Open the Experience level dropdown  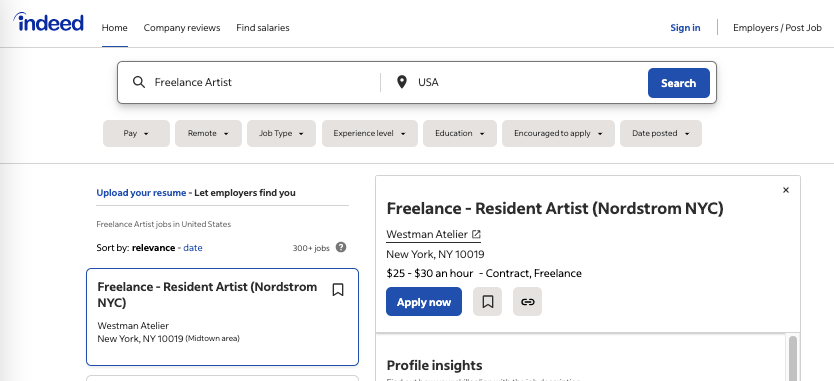pyautogui.click(x=370, y=134)
